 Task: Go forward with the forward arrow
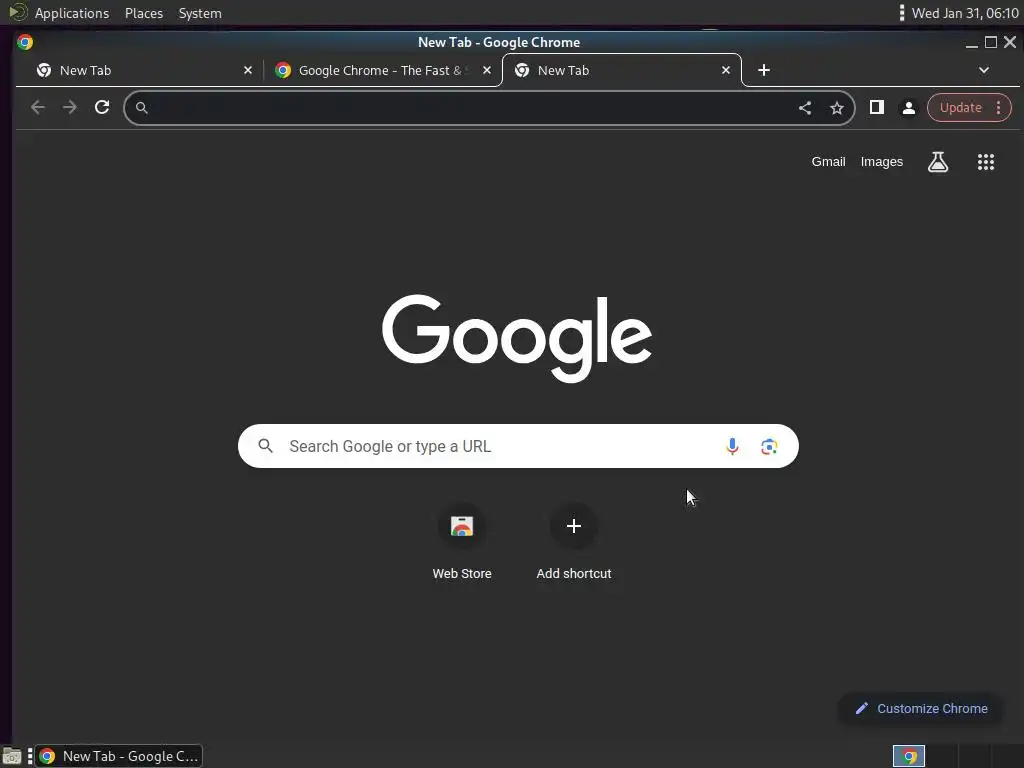tap(70, 108)
